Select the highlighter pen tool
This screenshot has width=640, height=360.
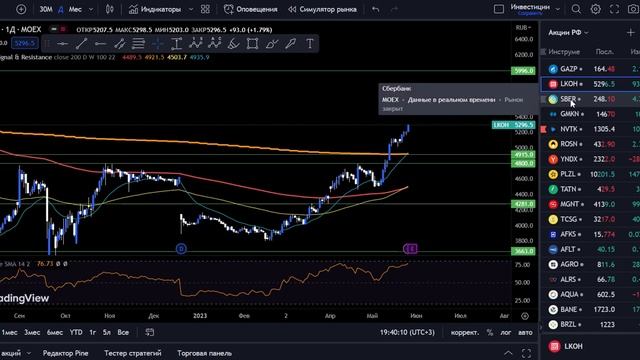(x=291, y=43)
